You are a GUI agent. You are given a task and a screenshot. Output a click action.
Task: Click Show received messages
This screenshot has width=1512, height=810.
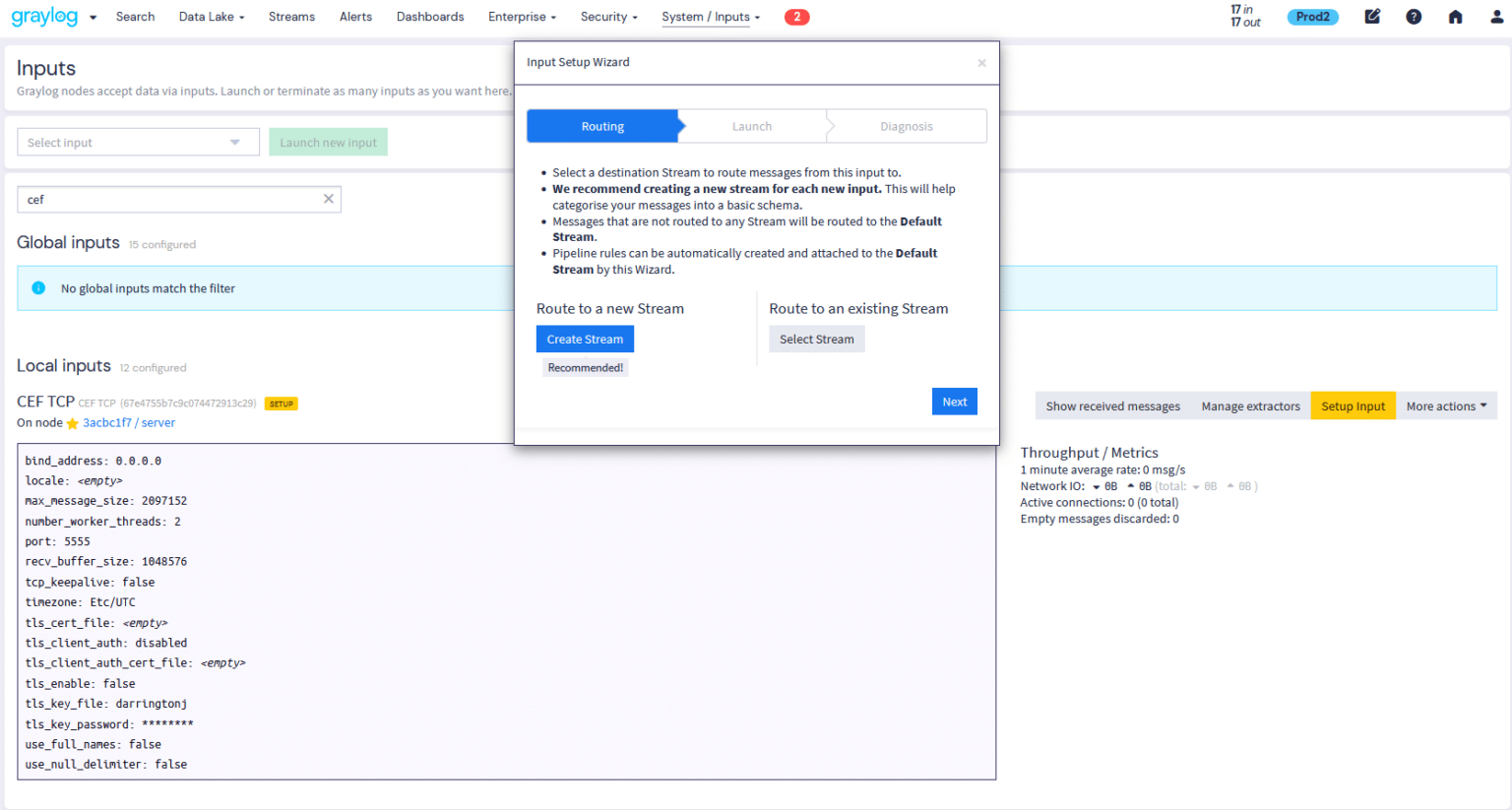coord(1112,405)
